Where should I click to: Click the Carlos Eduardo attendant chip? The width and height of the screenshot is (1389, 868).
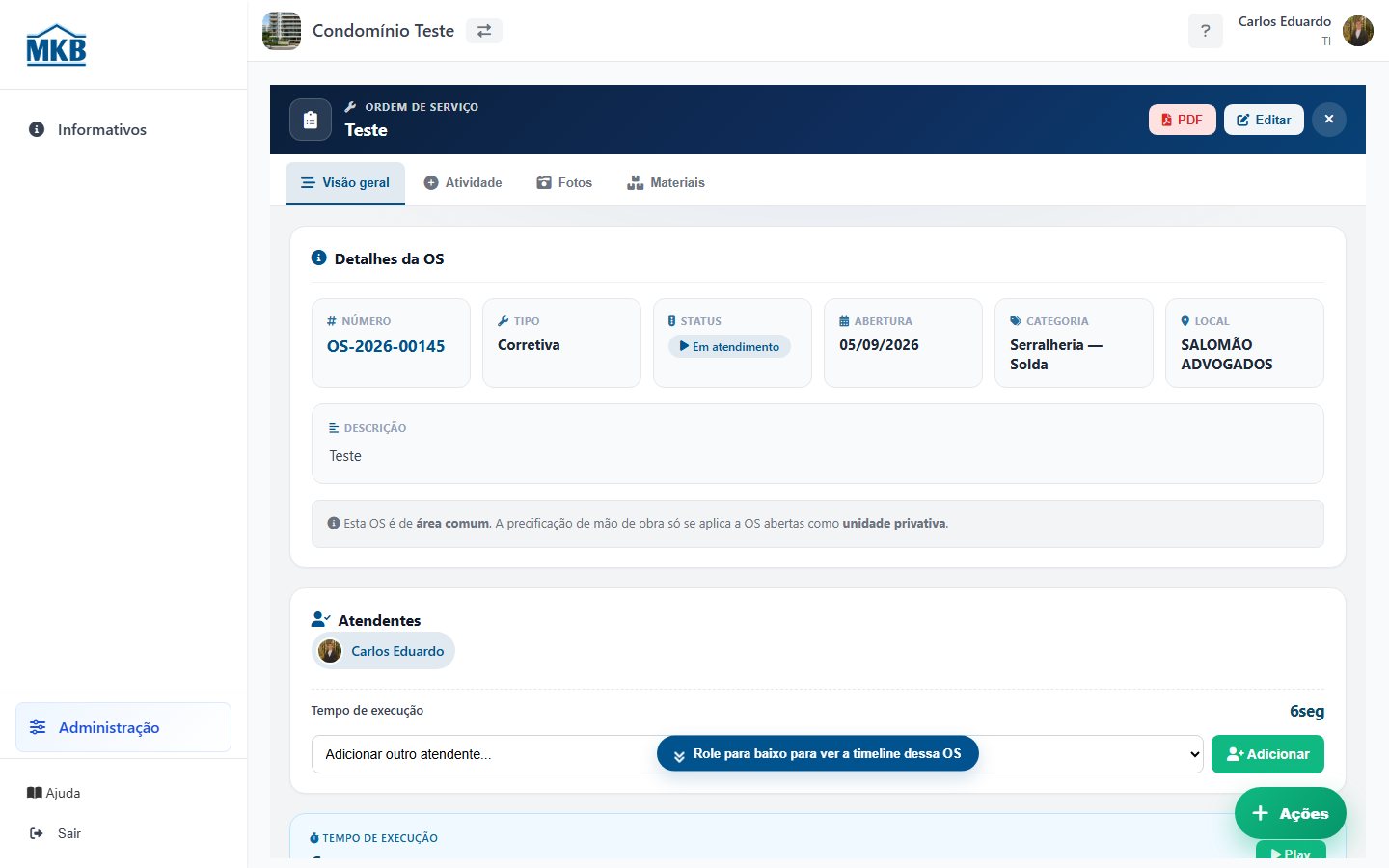(383, 651)
